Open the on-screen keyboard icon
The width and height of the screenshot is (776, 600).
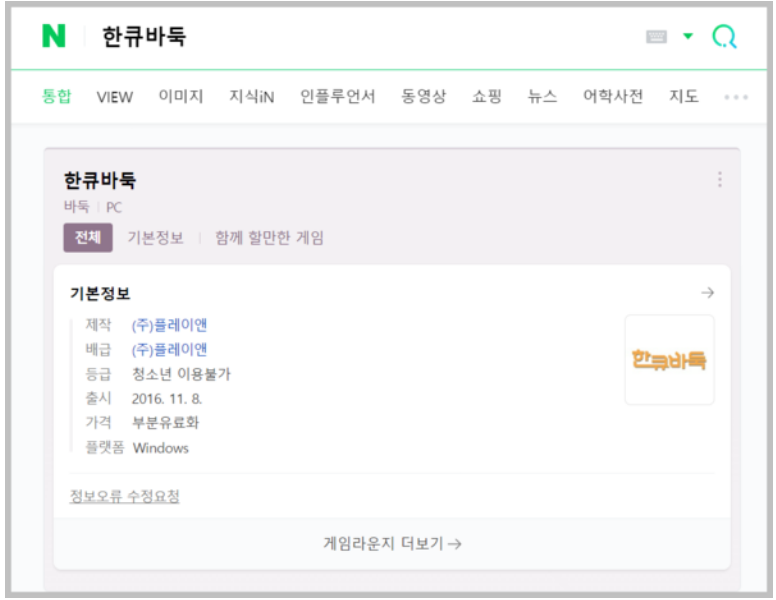click(x=656, y=36)
